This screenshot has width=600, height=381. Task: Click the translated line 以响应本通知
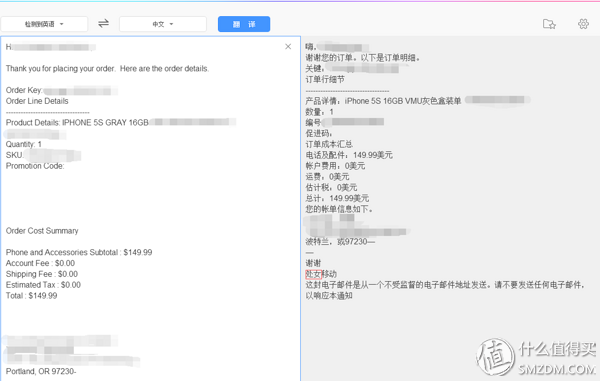(329, 295)
